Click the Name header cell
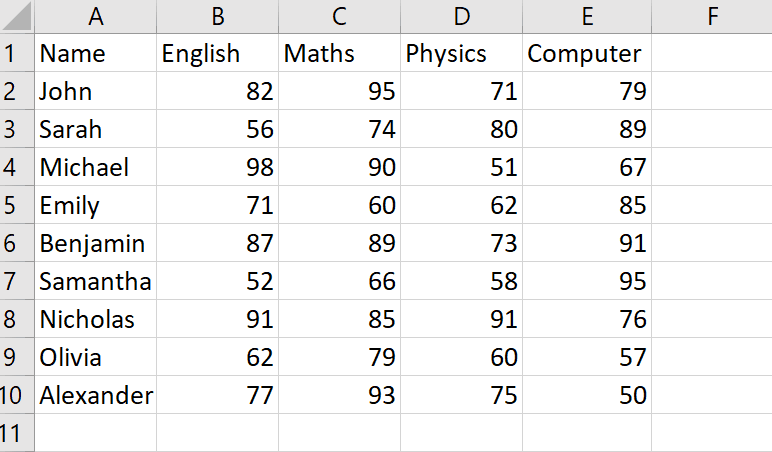Screen dimensions: 772x452 click(96, 53)
